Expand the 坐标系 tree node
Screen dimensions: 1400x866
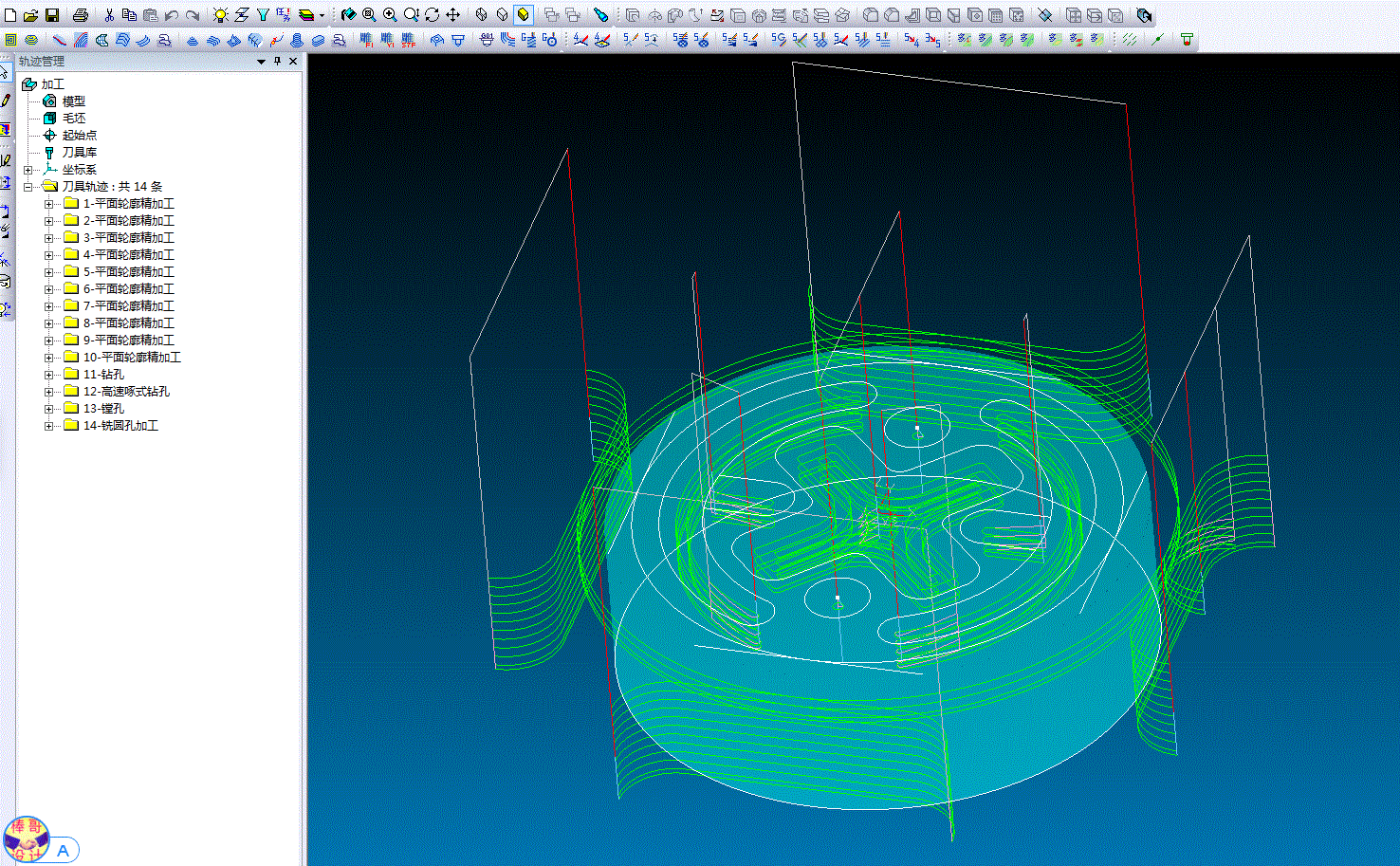[x=28, y=170]
